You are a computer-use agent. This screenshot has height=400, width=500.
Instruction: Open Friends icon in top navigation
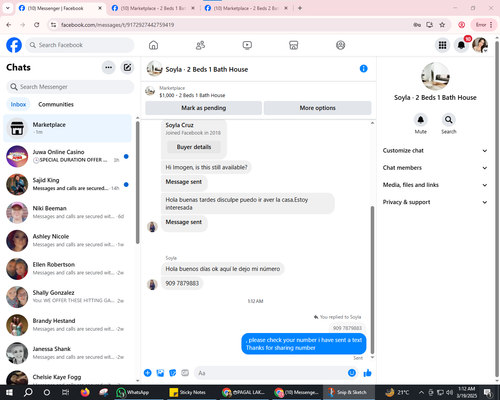tap(200, 45)
